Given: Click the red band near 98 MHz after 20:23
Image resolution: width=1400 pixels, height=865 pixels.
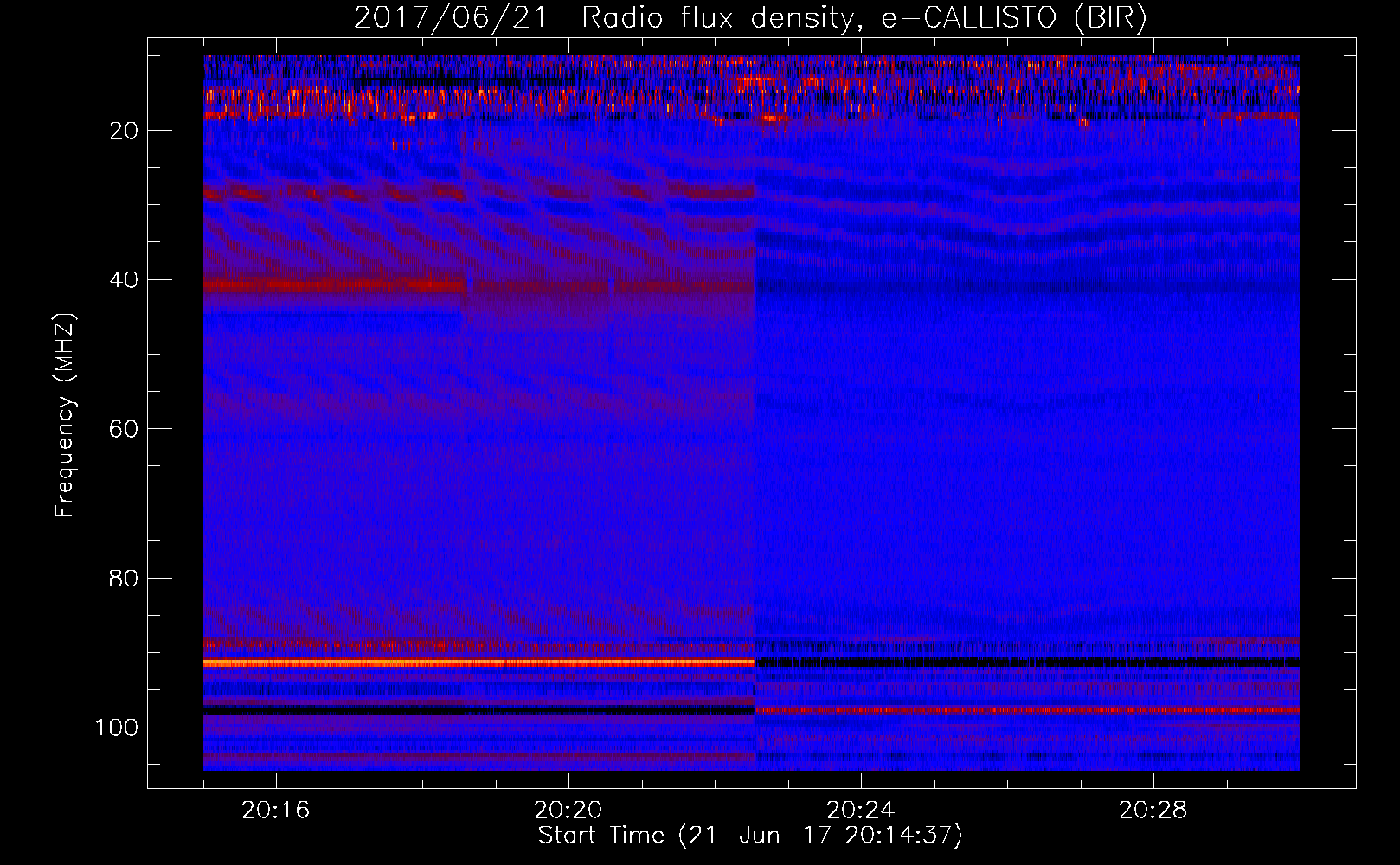Looking at the screenshot, I should 1027,710.
